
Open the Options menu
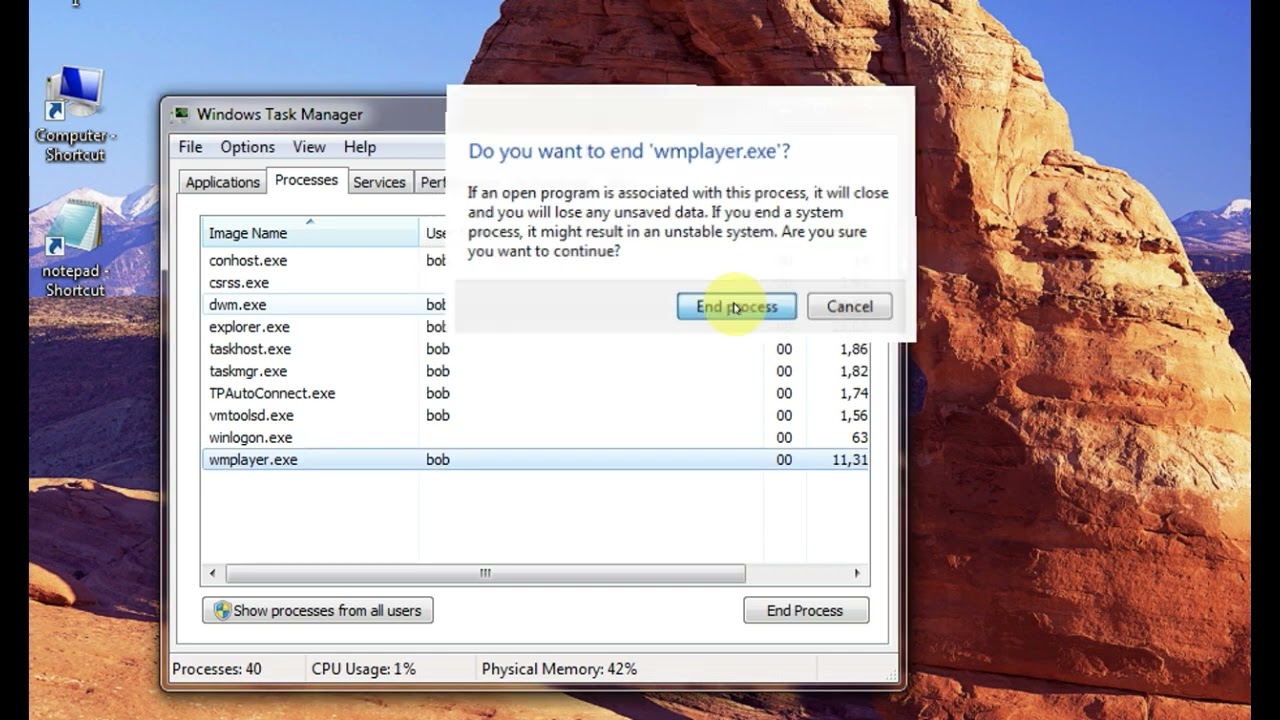[247, 147]
